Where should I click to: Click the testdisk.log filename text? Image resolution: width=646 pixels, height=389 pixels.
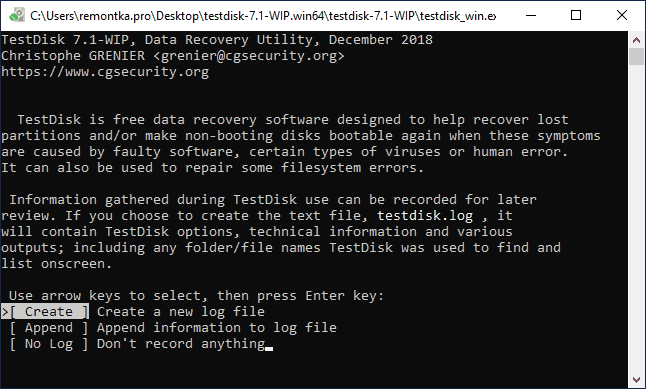tap(425, 216)
